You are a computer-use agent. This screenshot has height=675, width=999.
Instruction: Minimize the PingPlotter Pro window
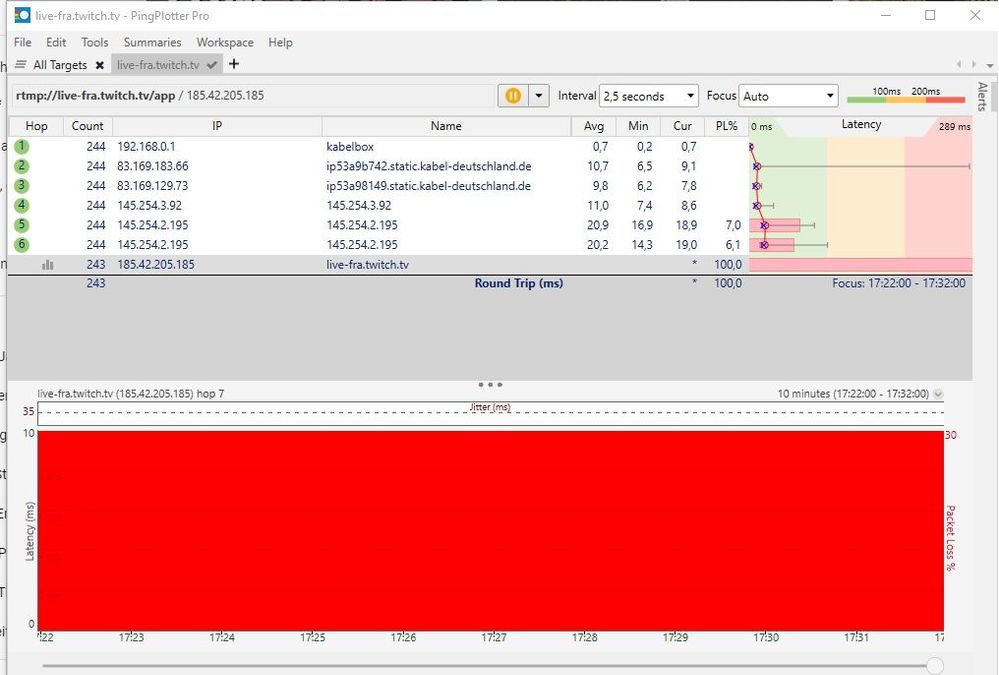tap(886, 15)
